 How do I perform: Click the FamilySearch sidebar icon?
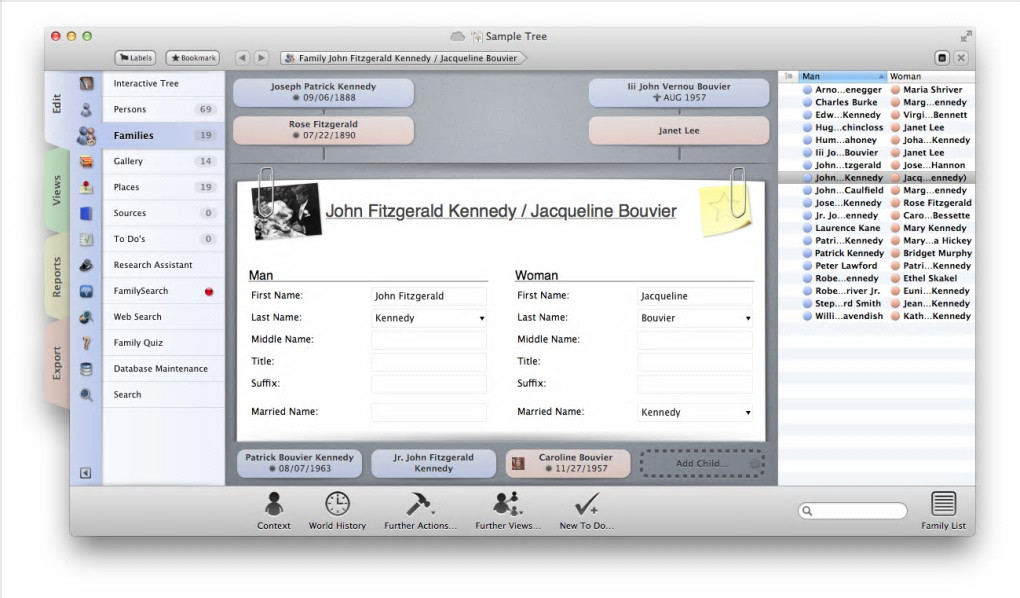pyautogui.click(x=86, y=292)
